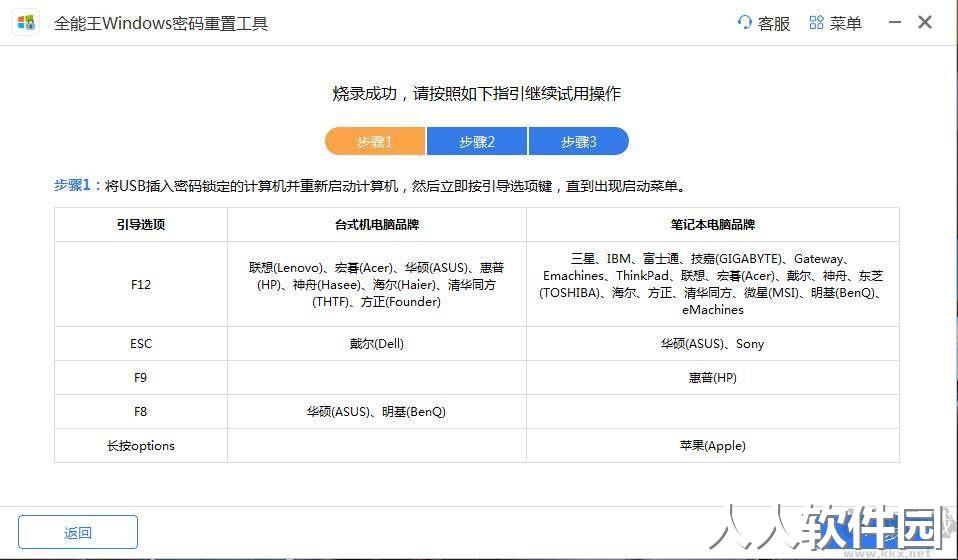The image size is (958, 560).
Task: Close the password reset tool window
Action: coord(925,23)
